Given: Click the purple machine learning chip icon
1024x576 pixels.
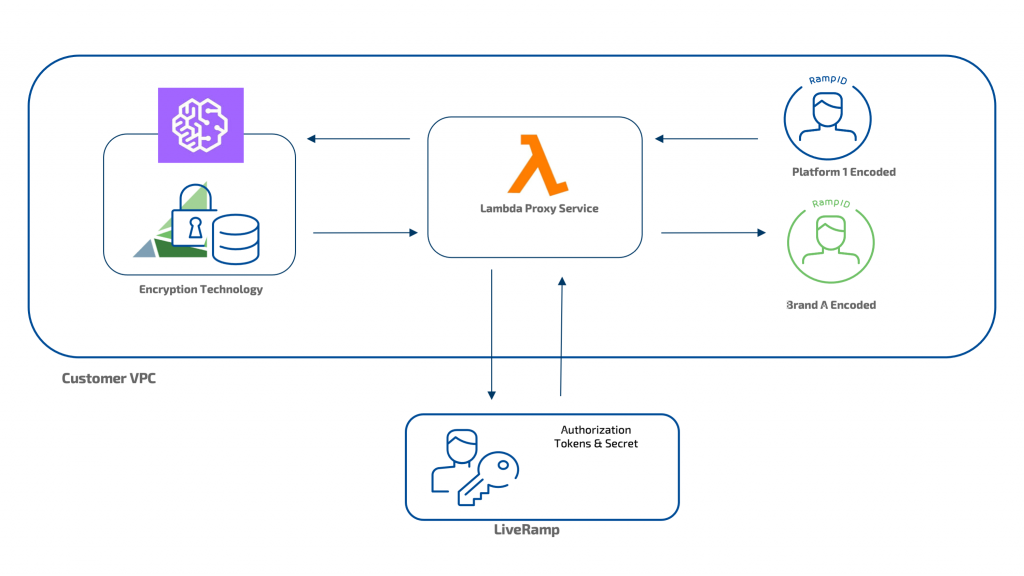Looking at the screenshot, I should [x=200, y=126].
